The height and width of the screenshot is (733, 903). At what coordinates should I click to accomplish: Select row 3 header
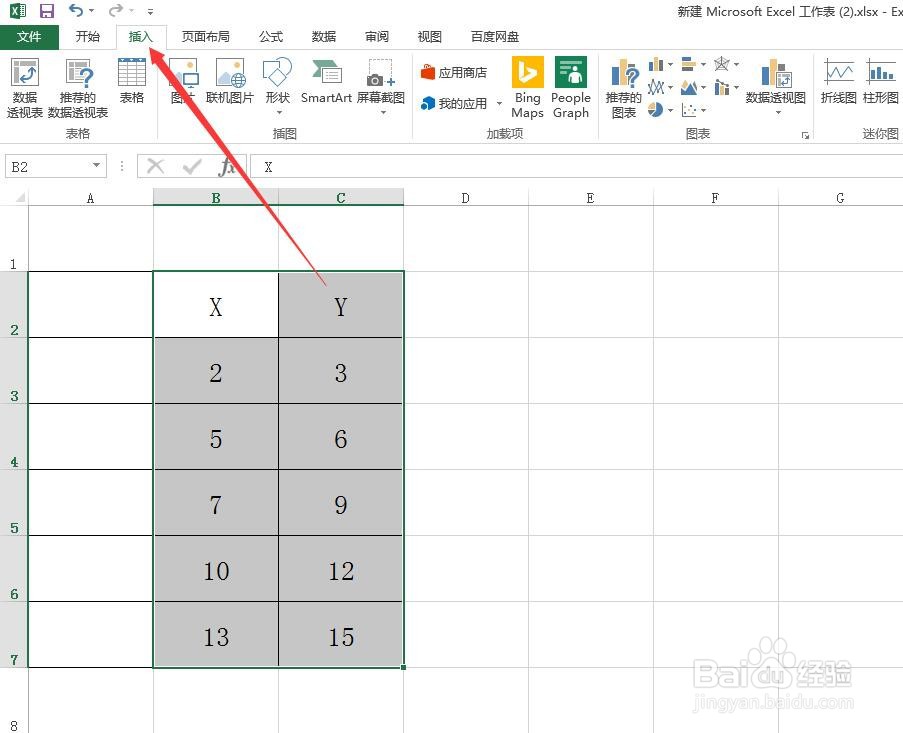point(14,371)
